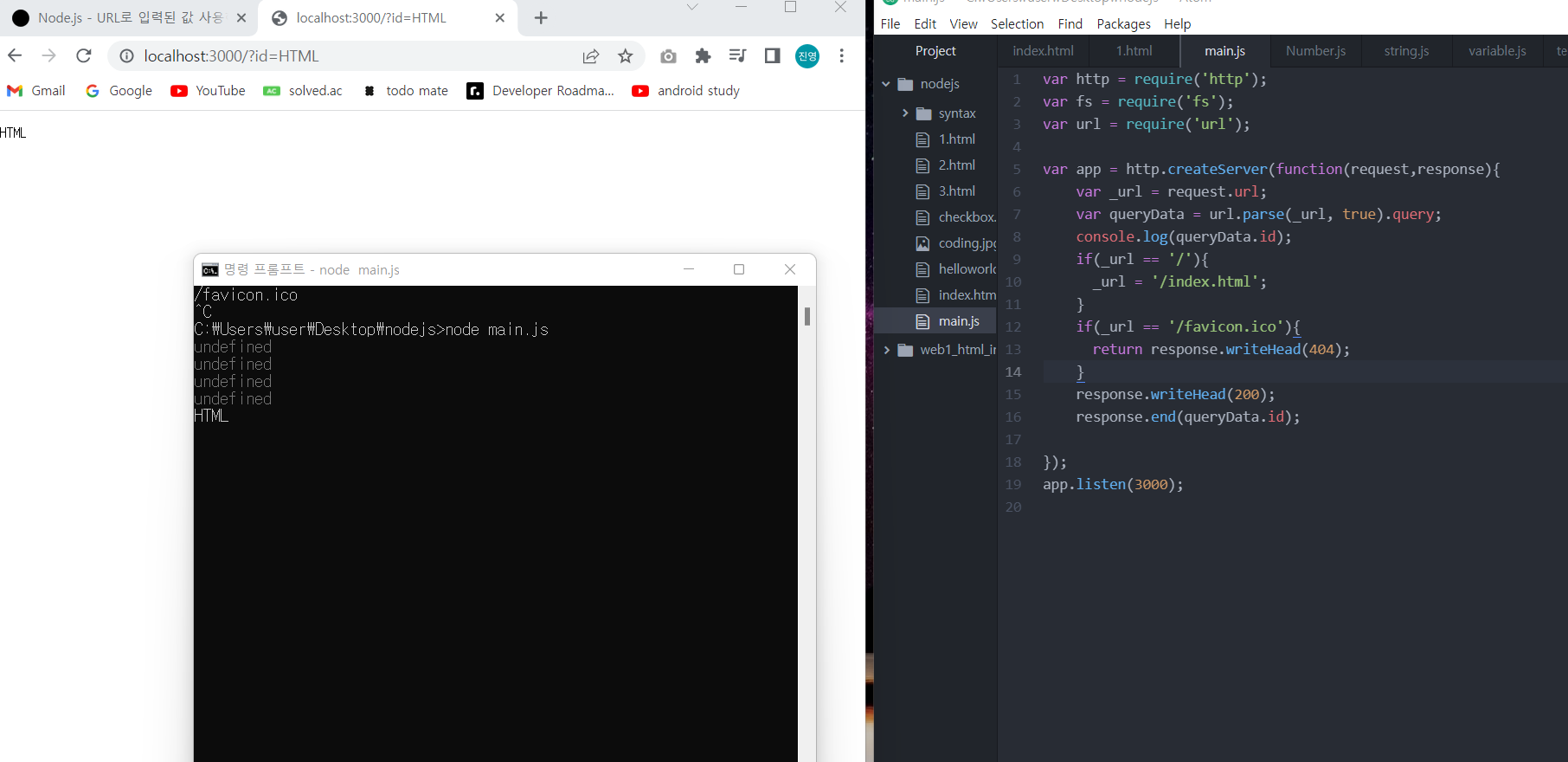Screen dimensions: 1568x762
Task: Open Gmail bookmark
Action: [36, 91]
